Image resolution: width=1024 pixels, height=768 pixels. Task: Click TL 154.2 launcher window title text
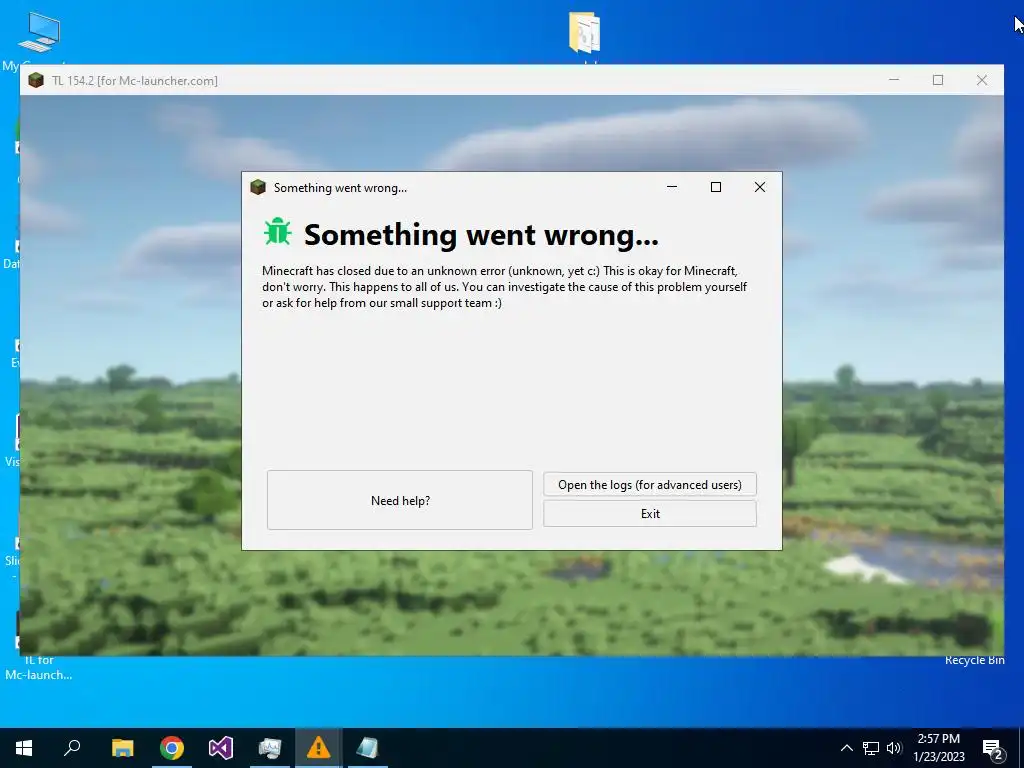(135, 80)
